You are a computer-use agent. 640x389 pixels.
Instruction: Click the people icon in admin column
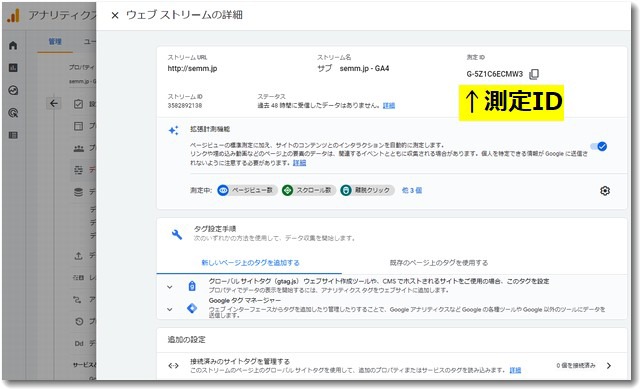[x=79, y=148]
